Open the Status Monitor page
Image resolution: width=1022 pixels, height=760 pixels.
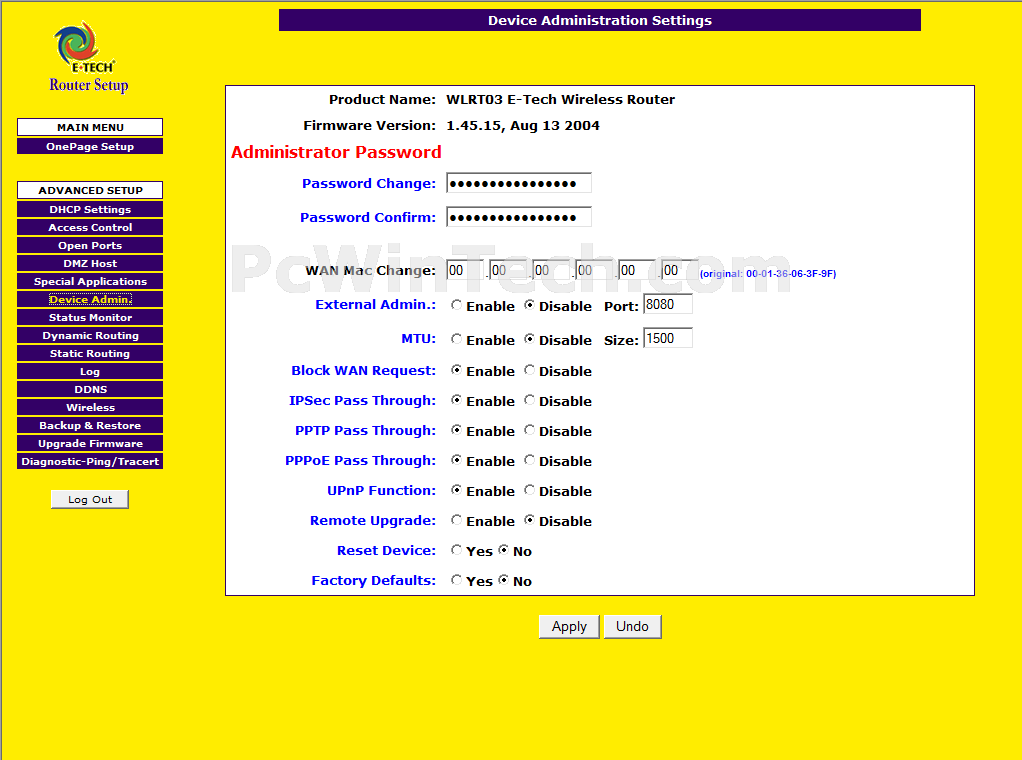point(90,317)
